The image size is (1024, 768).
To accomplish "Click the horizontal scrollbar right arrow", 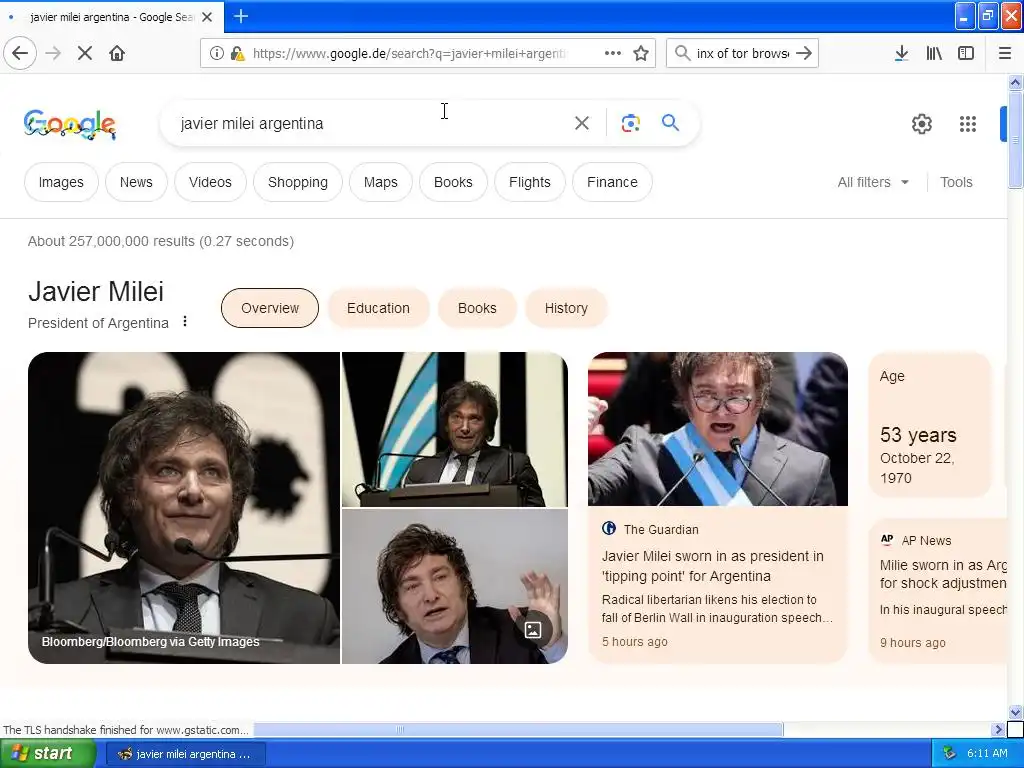I will click(998, 729).
